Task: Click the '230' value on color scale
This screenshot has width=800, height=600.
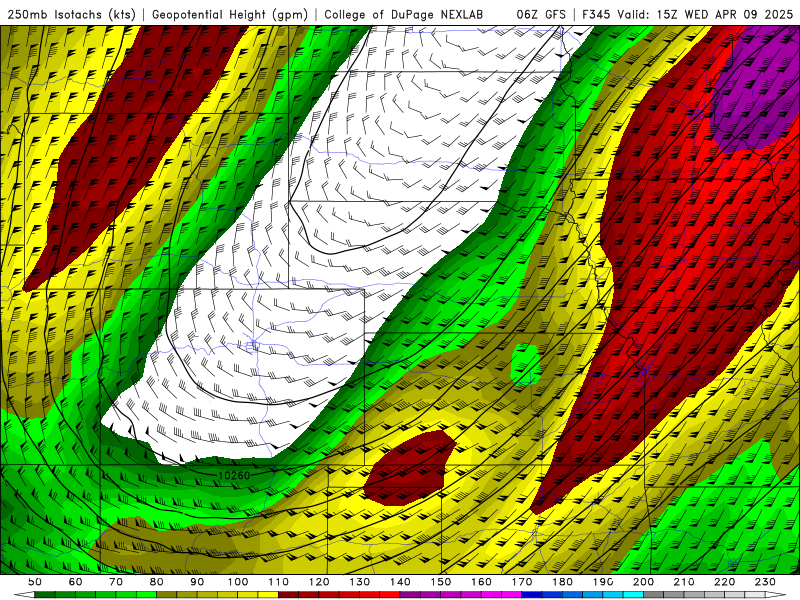Action: click(x=765, y=582)
